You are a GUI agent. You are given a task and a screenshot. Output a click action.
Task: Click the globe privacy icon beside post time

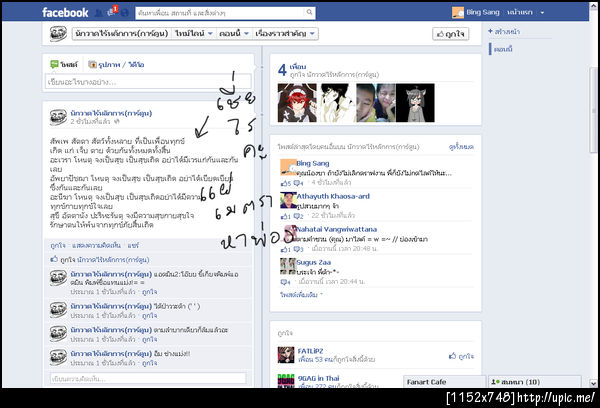pyautogui.click(x=117, y=122)
